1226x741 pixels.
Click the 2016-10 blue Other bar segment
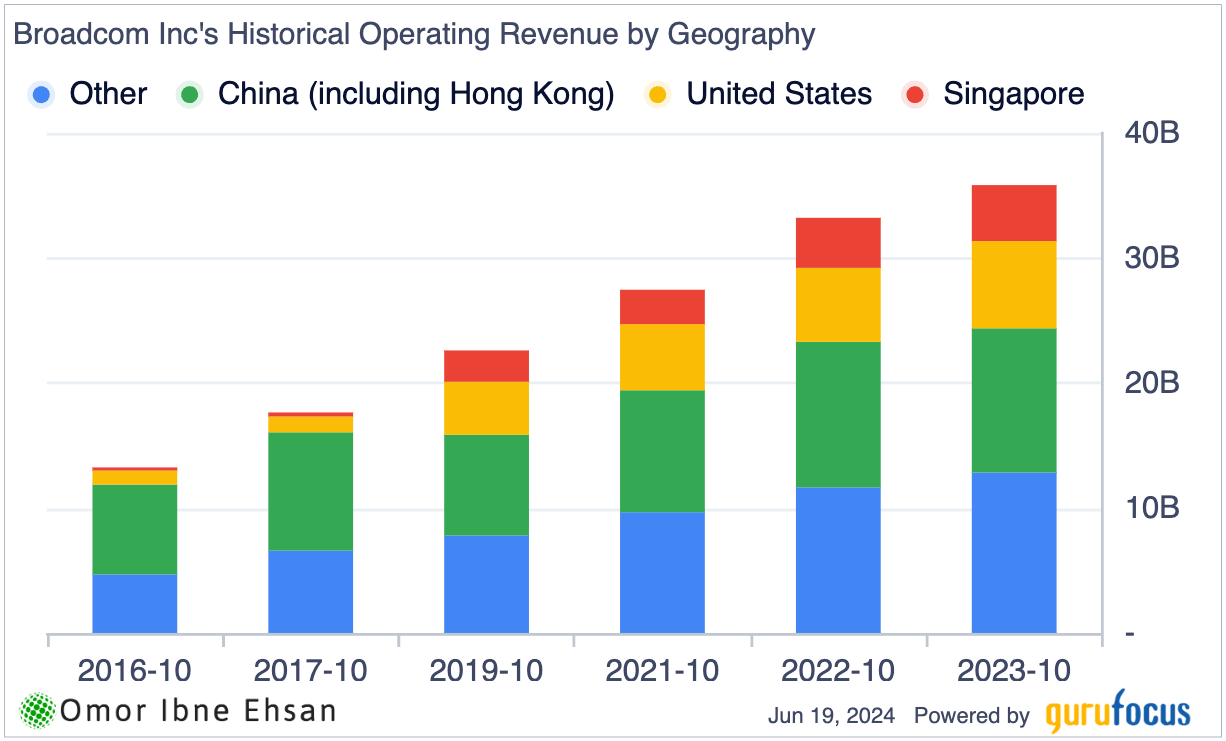135,603
